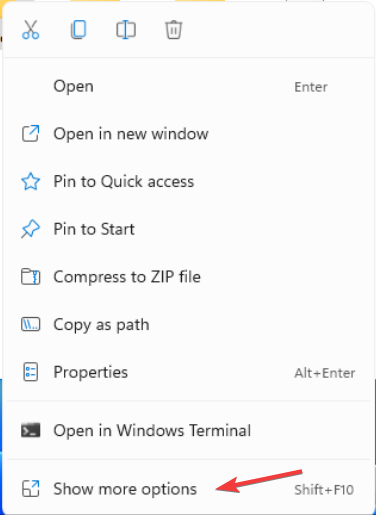The width and height of the screenshot is (376, 515).
Task: Click the Rename icon
Action: [126, 30]
